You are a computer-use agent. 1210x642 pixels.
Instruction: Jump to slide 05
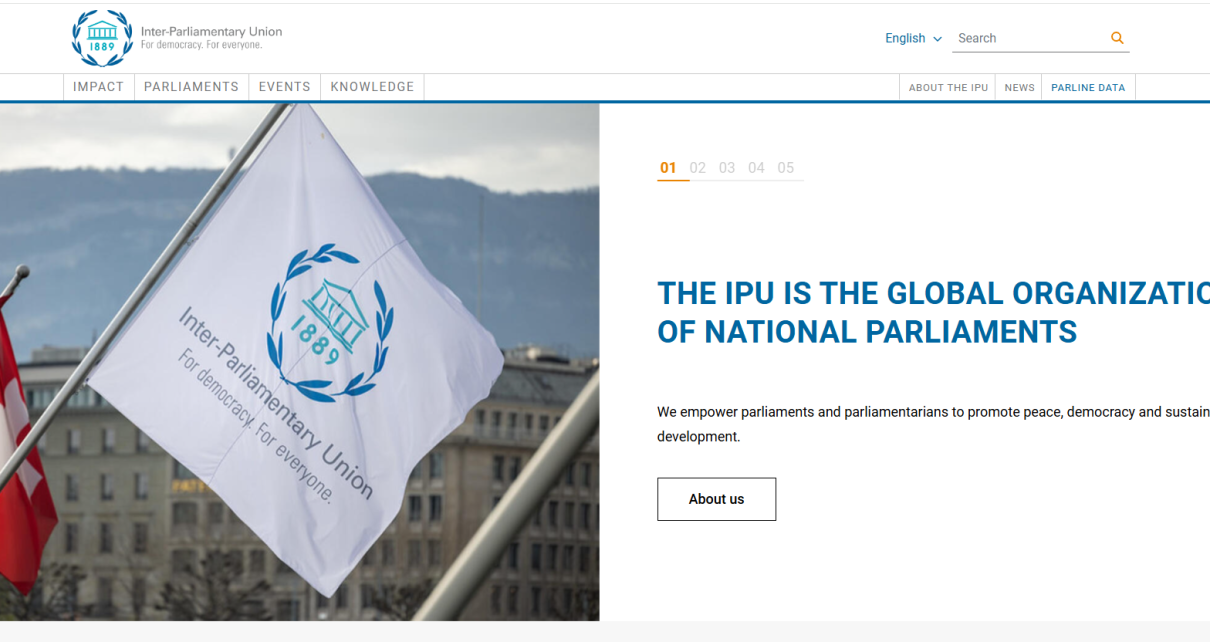click(786, 168)
